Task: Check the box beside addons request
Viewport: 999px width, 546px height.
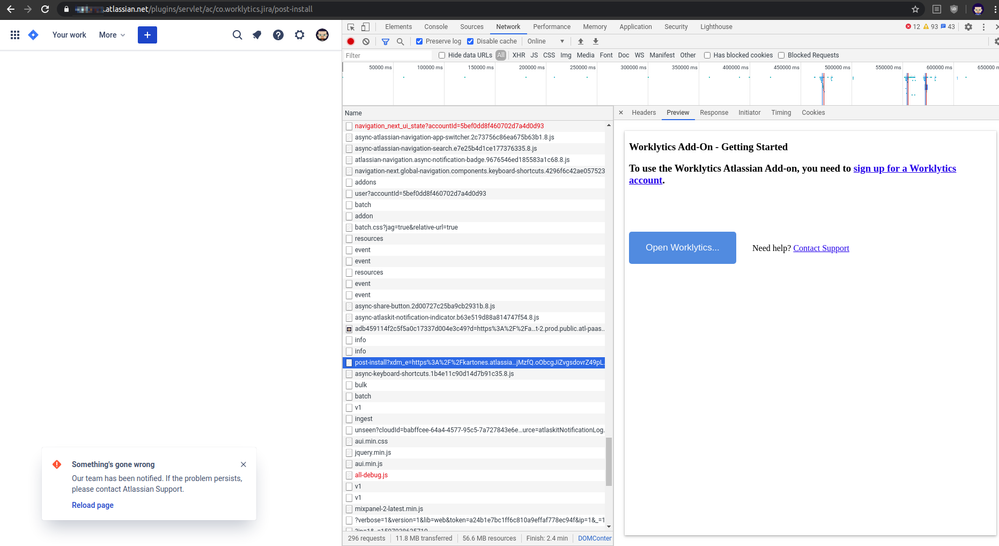Action: click(349, 182)
